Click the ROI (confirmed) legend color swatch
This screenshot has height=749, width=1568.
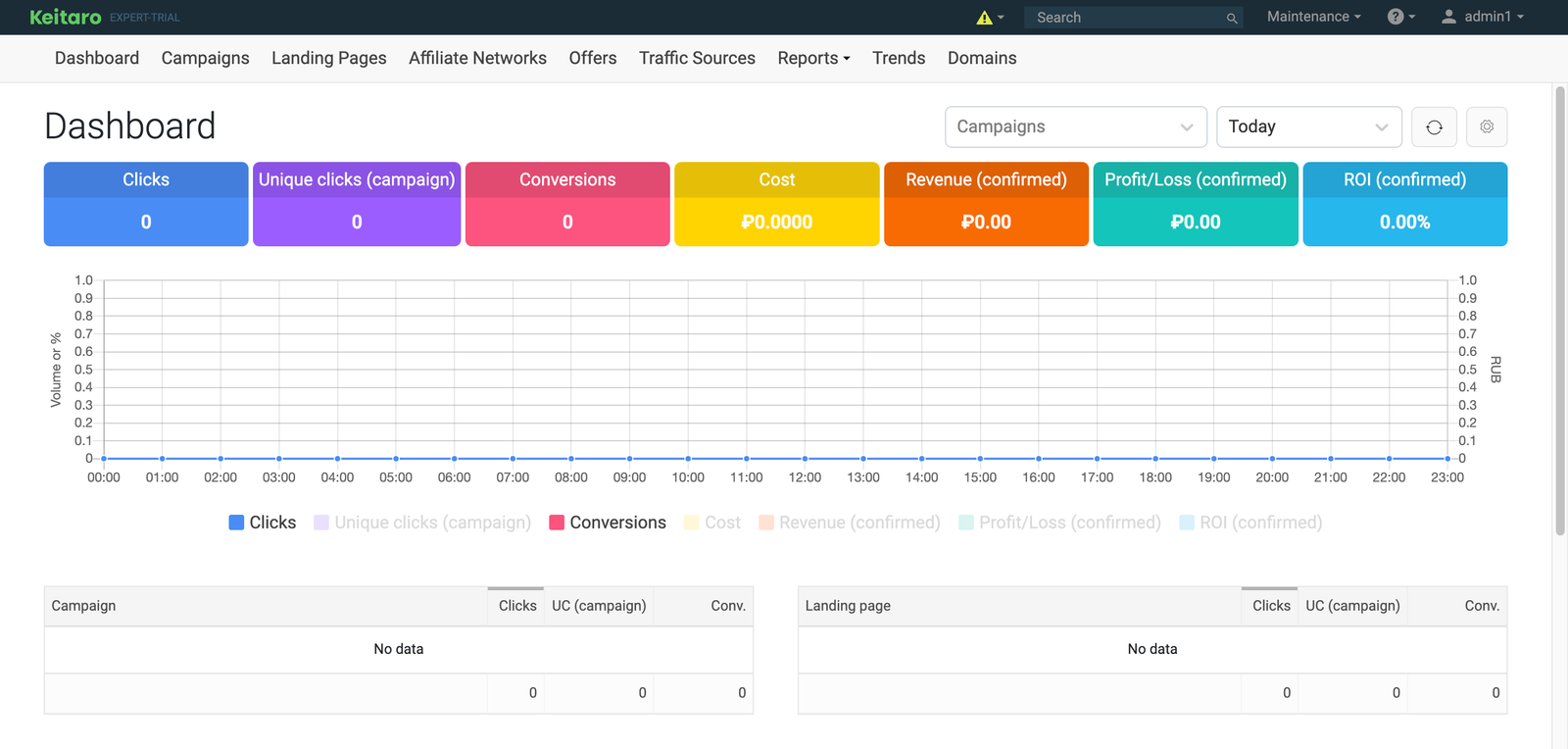[1187, 523]
